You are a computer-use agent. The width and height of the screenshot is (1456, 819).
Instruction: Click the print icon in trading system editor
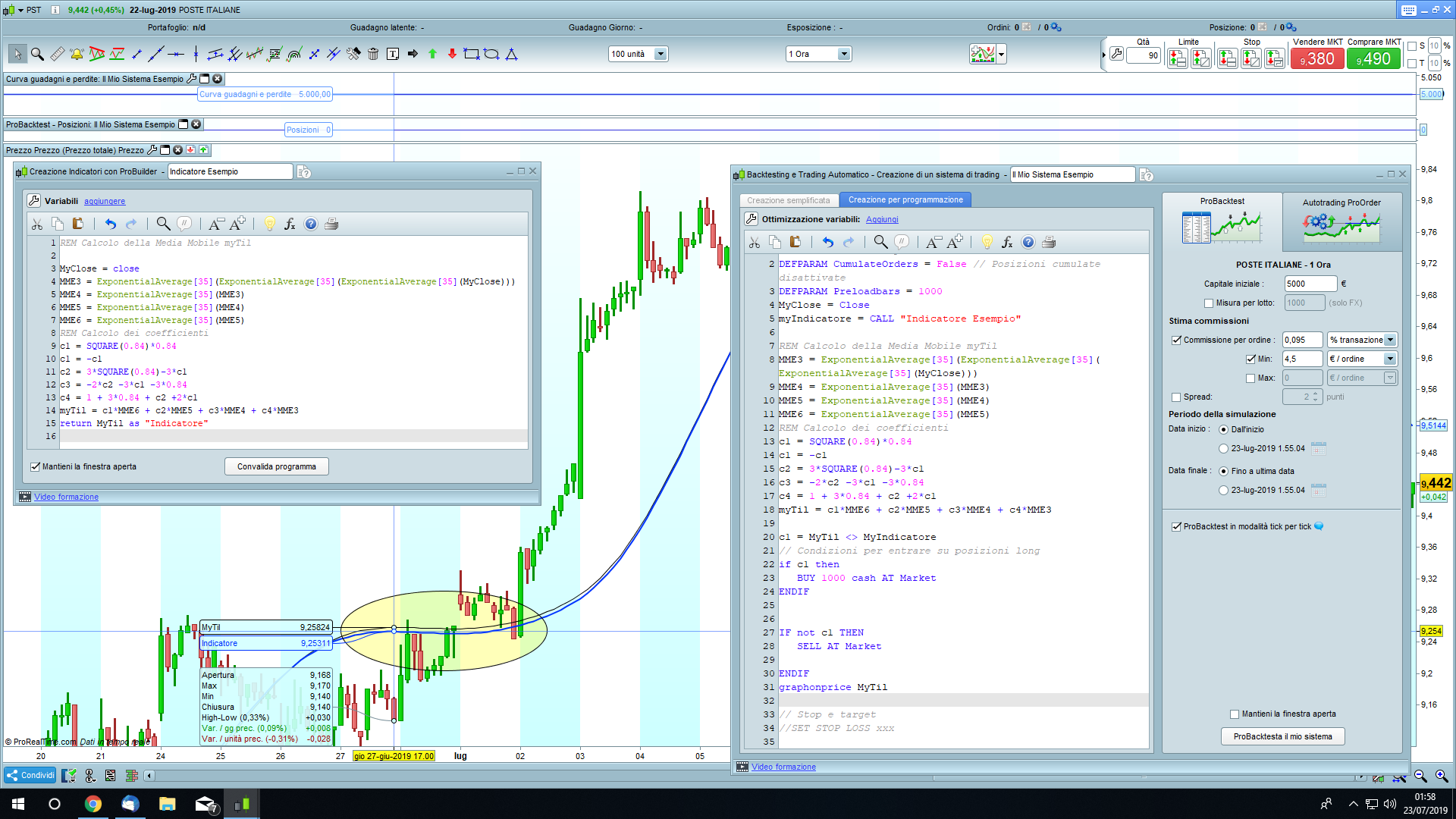click(1049, 242)
